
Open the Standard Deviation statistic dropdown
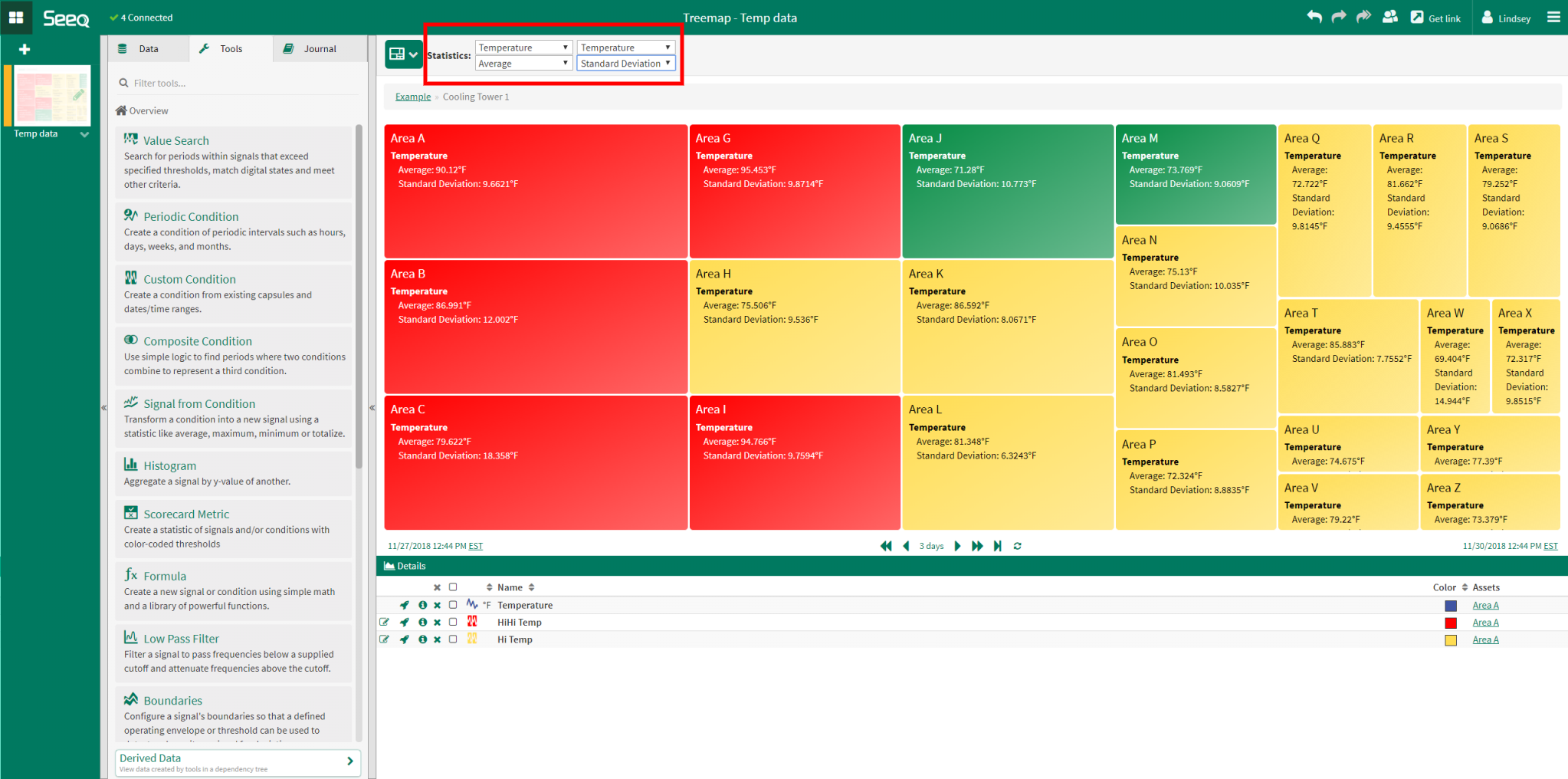[625, 63]
